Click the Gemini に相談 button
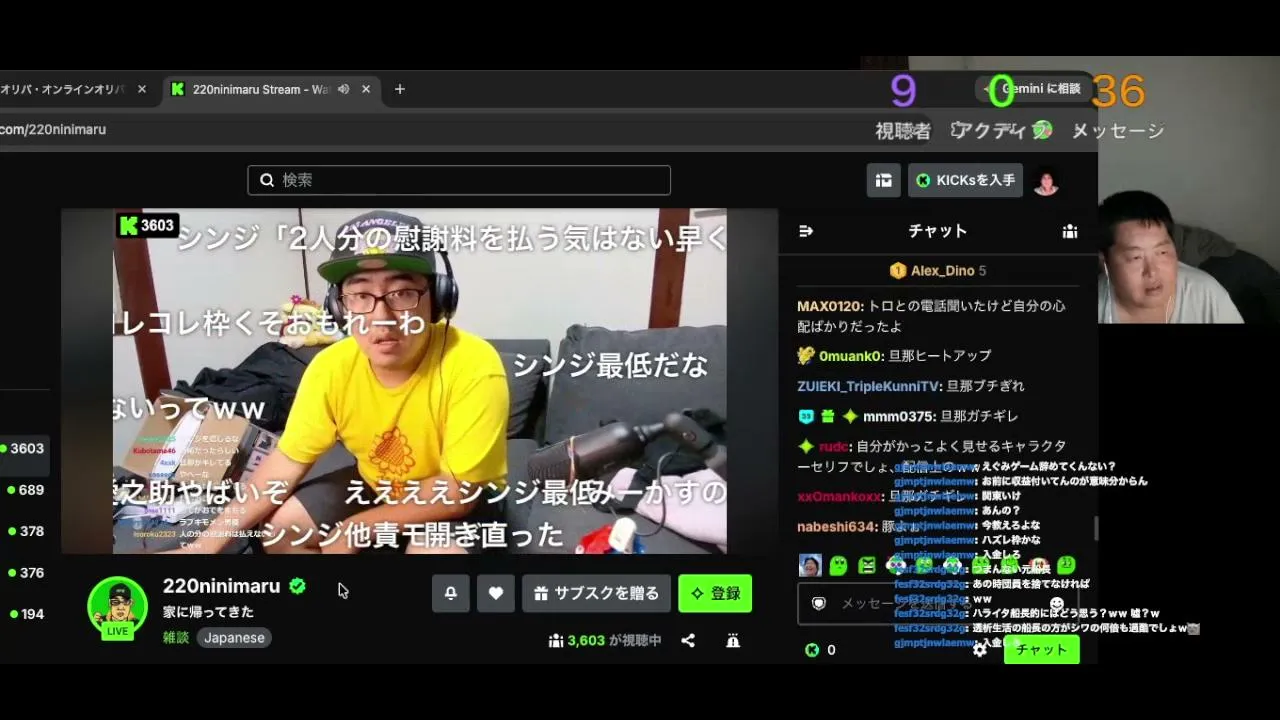1280x720 pixels. (x=1035, y=89)
